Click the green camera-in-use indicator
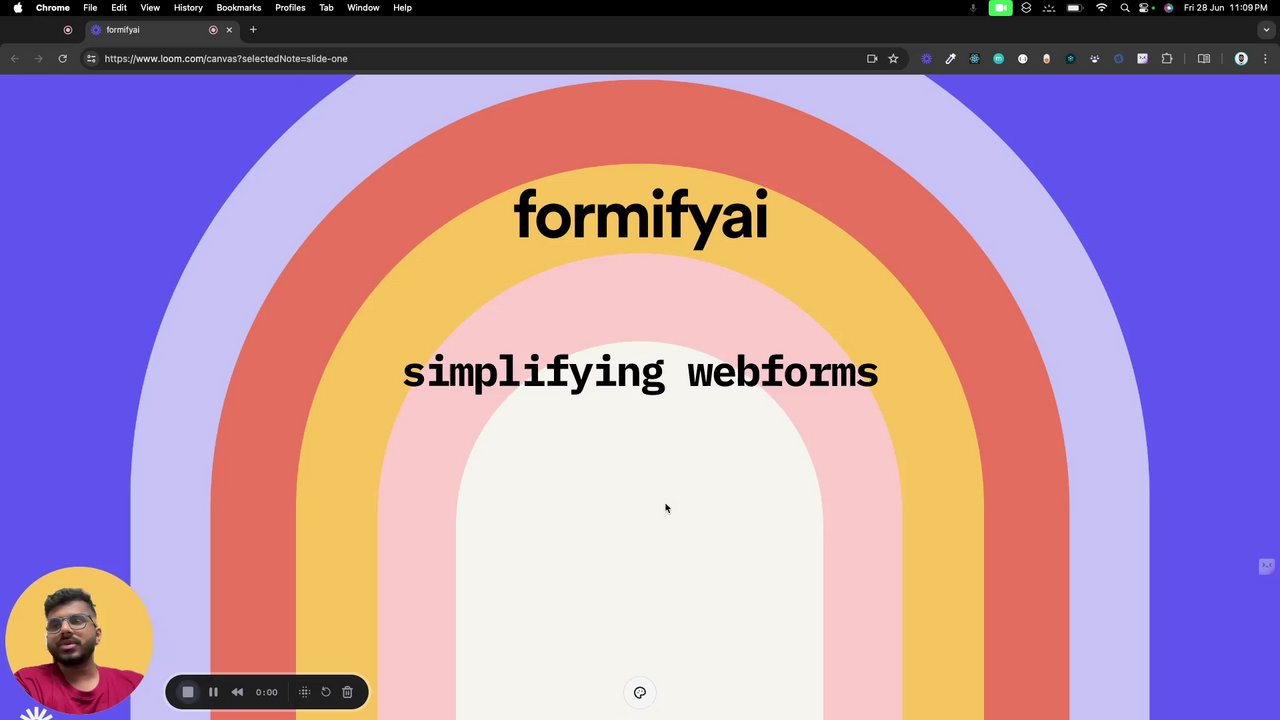The width and height of the screenshot is (1280, 720). [1000, 8]
